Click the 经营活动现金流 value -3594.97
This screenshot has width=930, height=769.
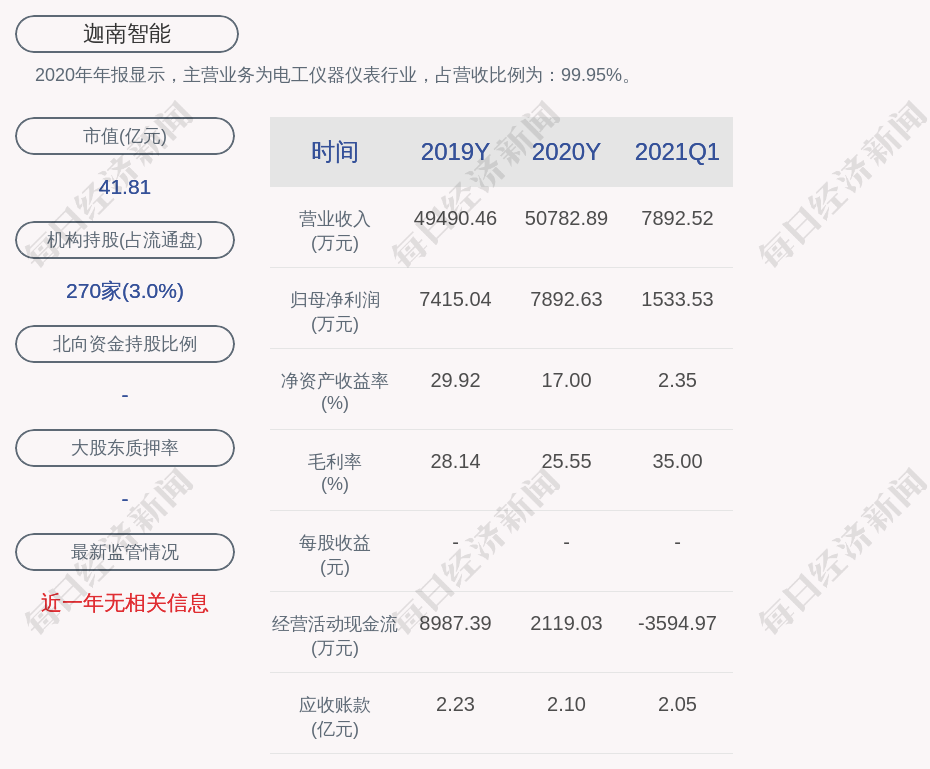tap(677, 623)
